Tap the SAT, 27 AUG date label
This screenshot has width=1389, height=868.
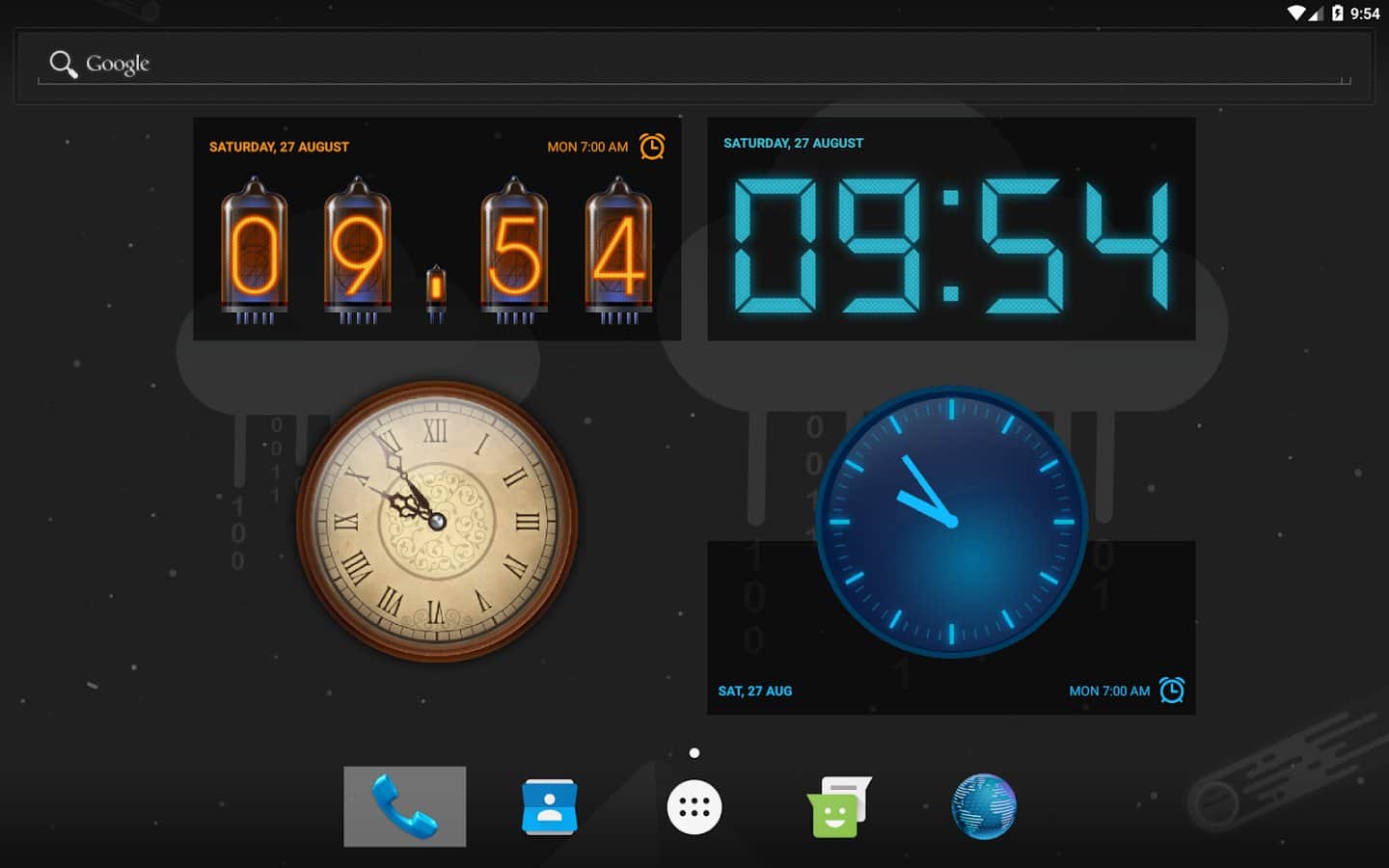click(754, 692)
